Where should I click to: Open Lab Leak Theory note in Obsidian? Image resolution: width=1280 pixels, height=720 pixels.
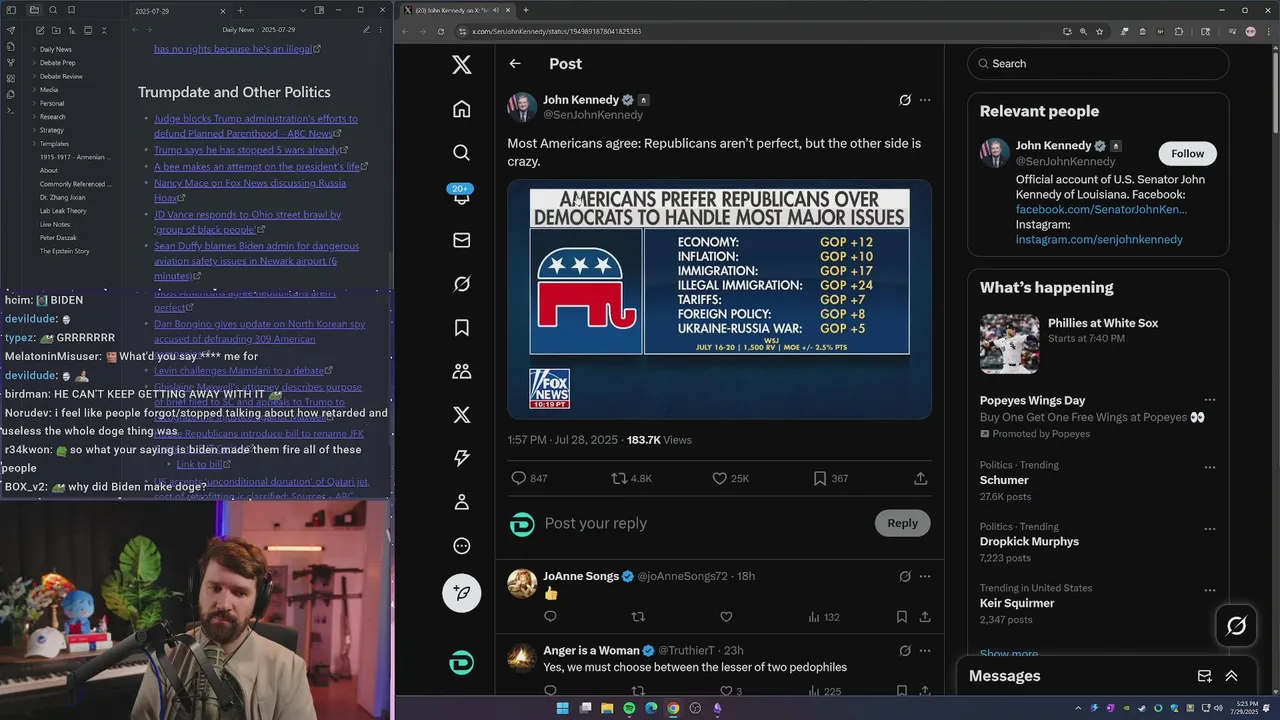63,211
